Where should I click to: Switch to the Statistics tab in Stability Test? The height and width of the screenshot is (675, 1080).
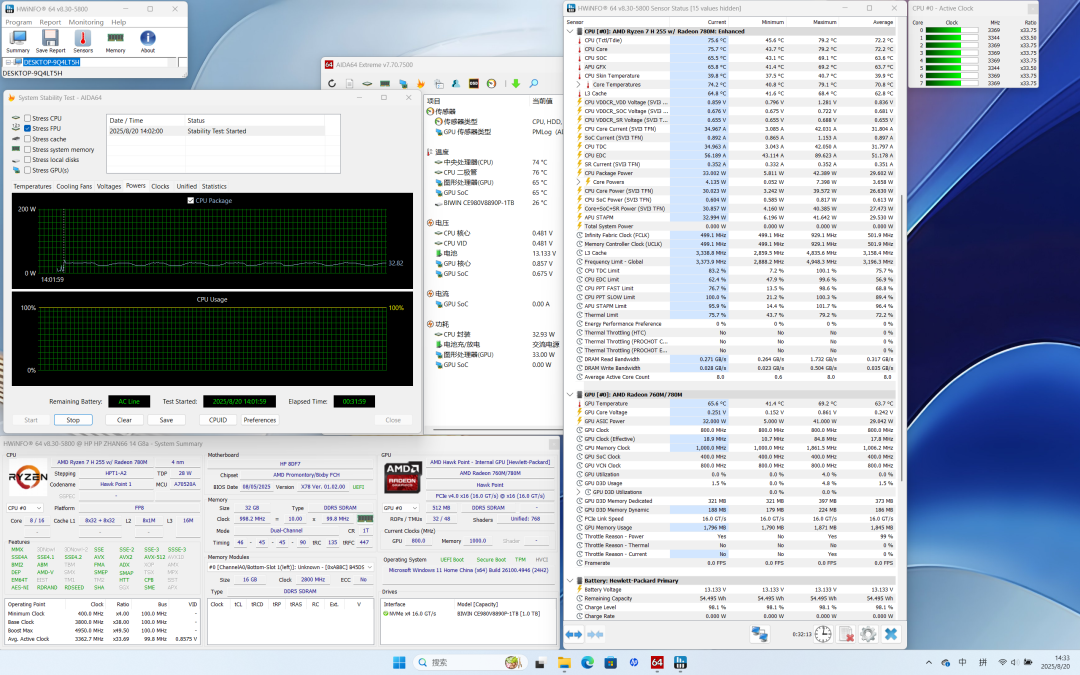[x=214, y=186]
